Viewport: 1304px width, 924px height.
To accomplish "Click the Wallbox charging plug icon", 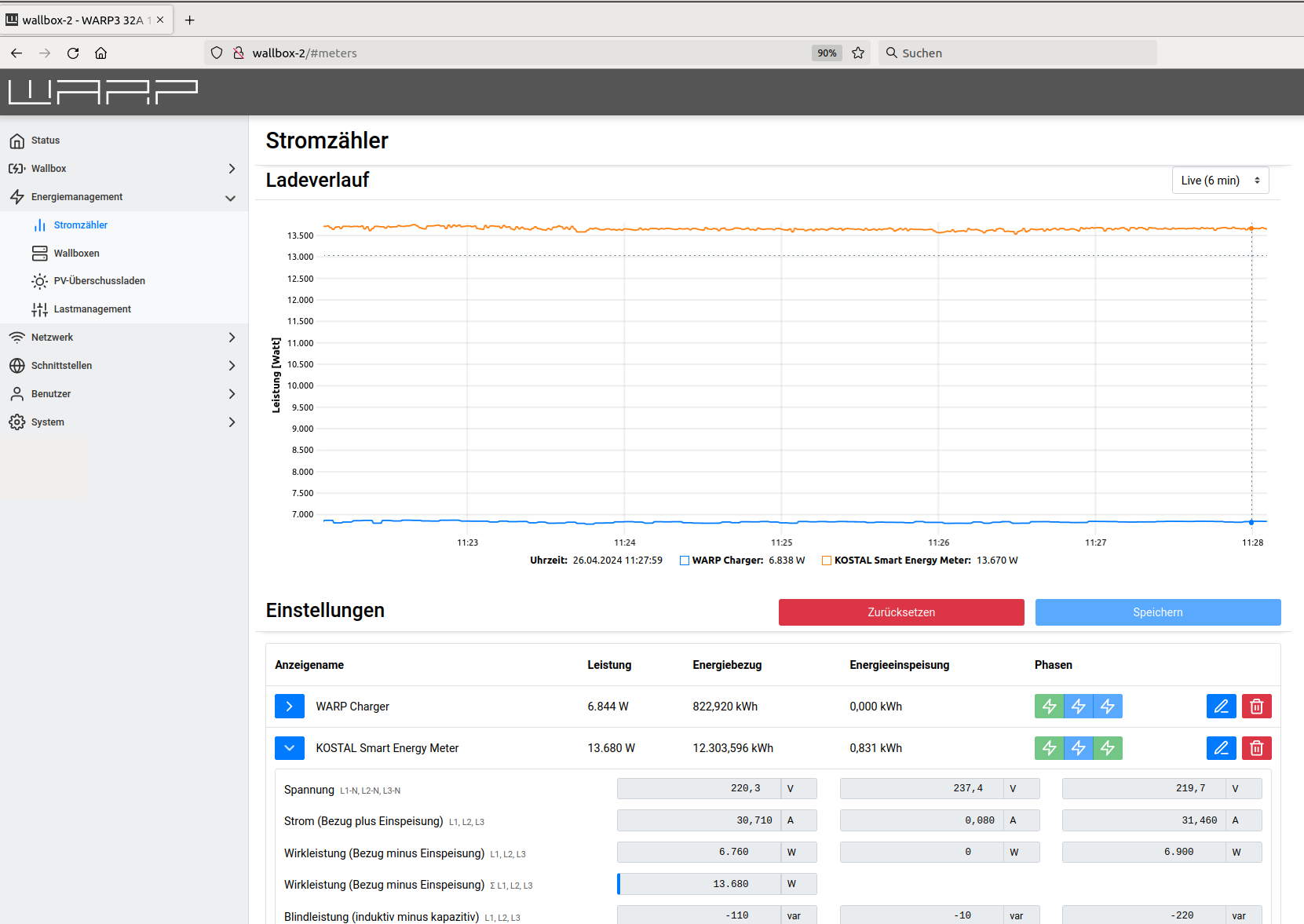I will click(17, 169).
